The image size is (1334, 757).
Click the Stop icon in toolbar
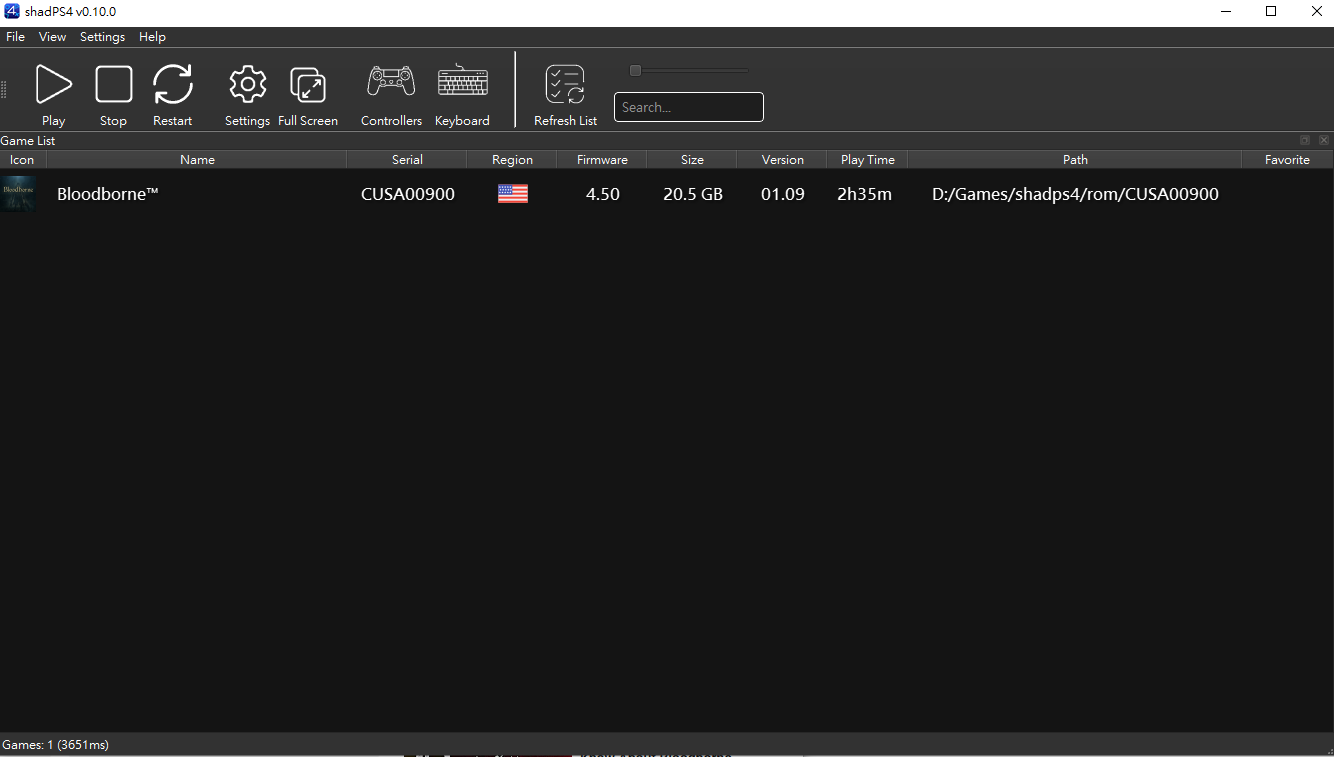click(114, 84)
